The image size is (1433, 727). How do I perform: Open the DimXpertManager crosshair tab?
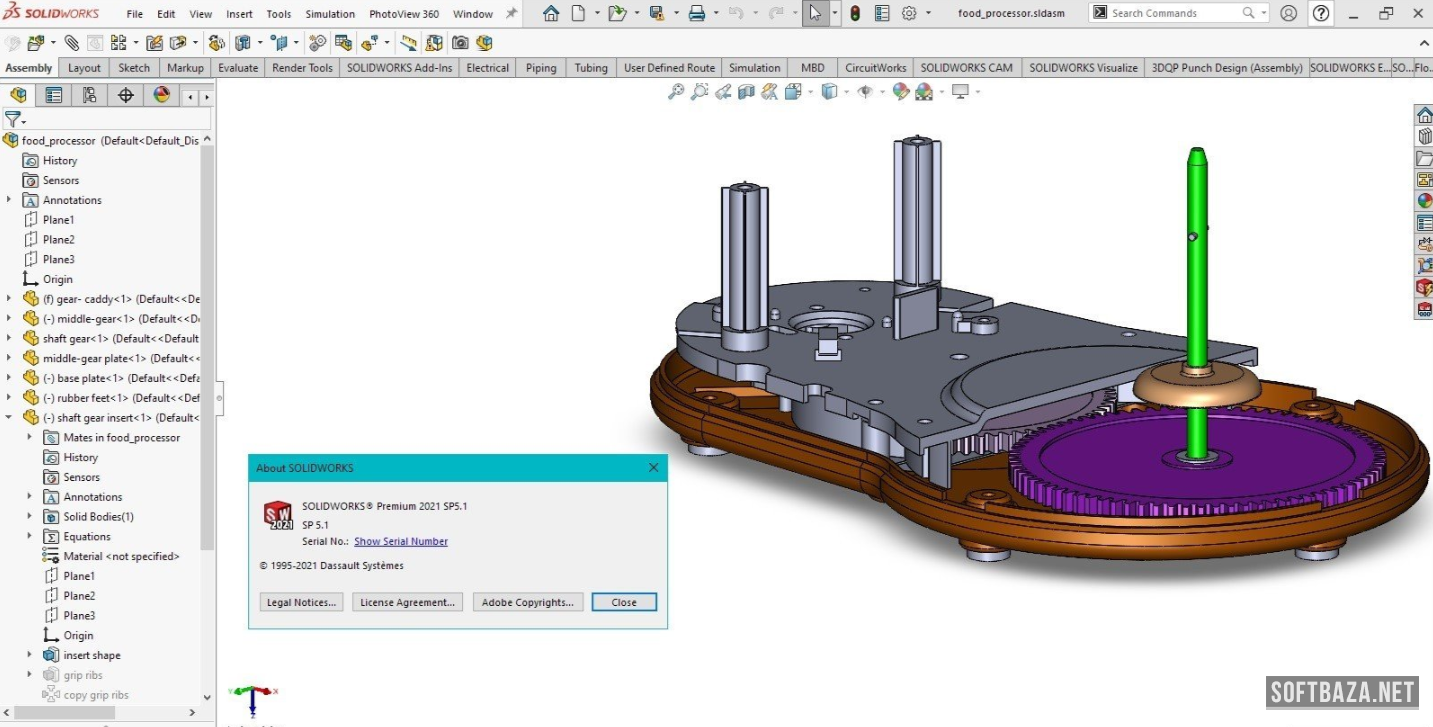pos(126,95)
